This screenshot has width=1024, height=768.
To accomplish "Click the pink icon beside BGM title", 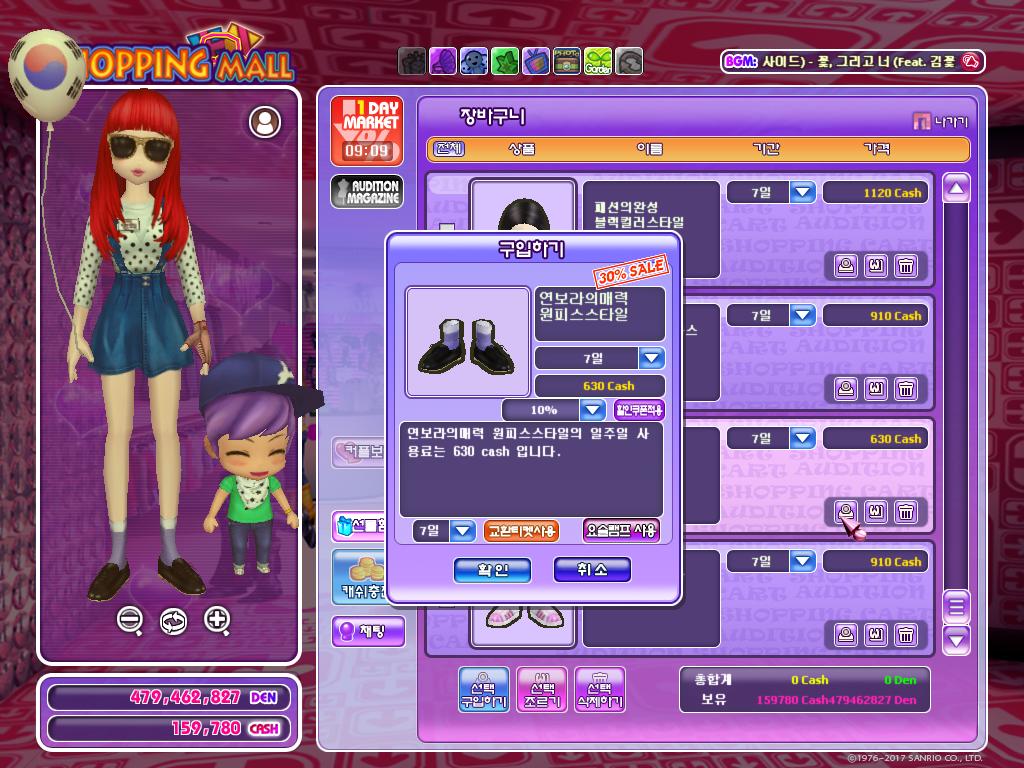I will coord(971,62).
